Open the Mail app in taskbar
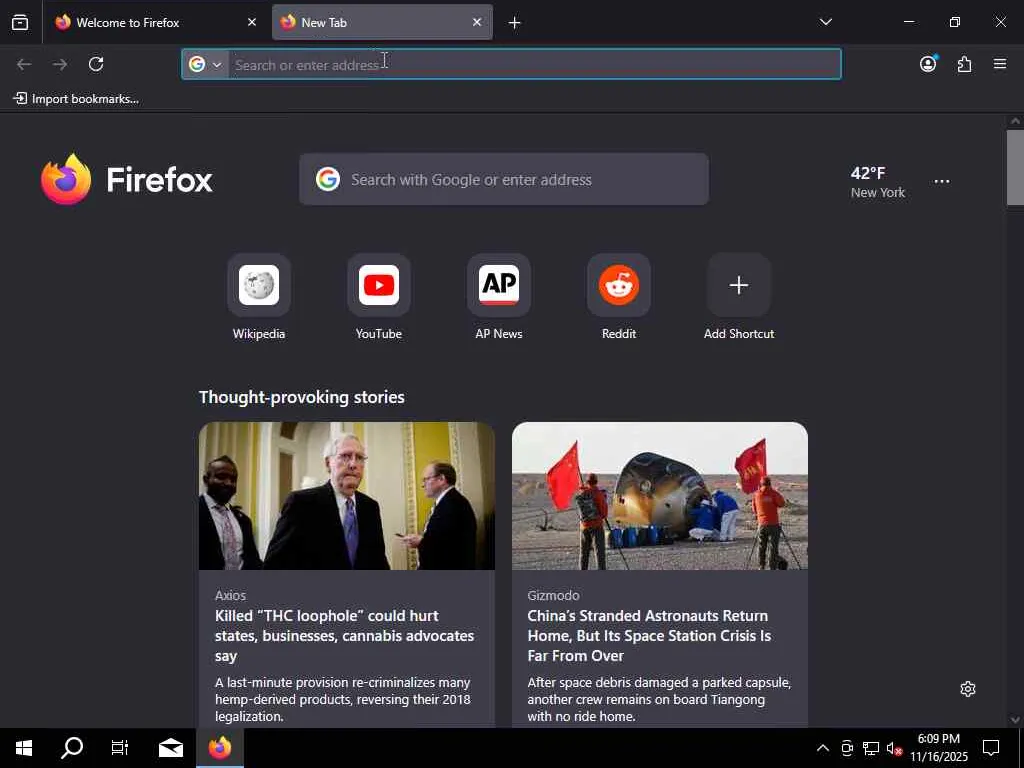This screenshot has width=1024, height=768. [171, 748]
